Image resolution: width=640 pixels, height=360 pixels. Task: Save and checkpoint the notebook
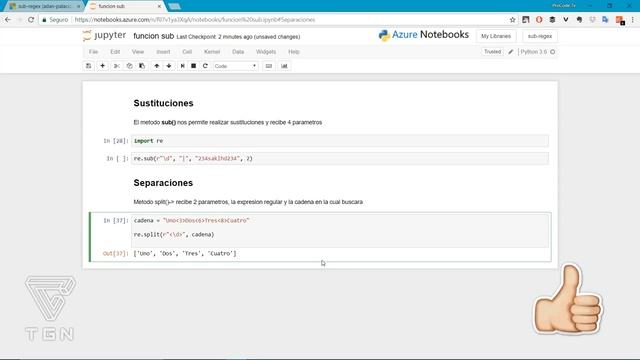click(89, 66)
